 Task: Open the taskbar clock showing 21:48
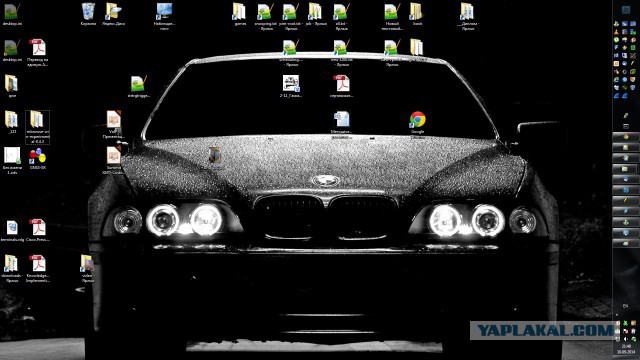tap(626, 349)
